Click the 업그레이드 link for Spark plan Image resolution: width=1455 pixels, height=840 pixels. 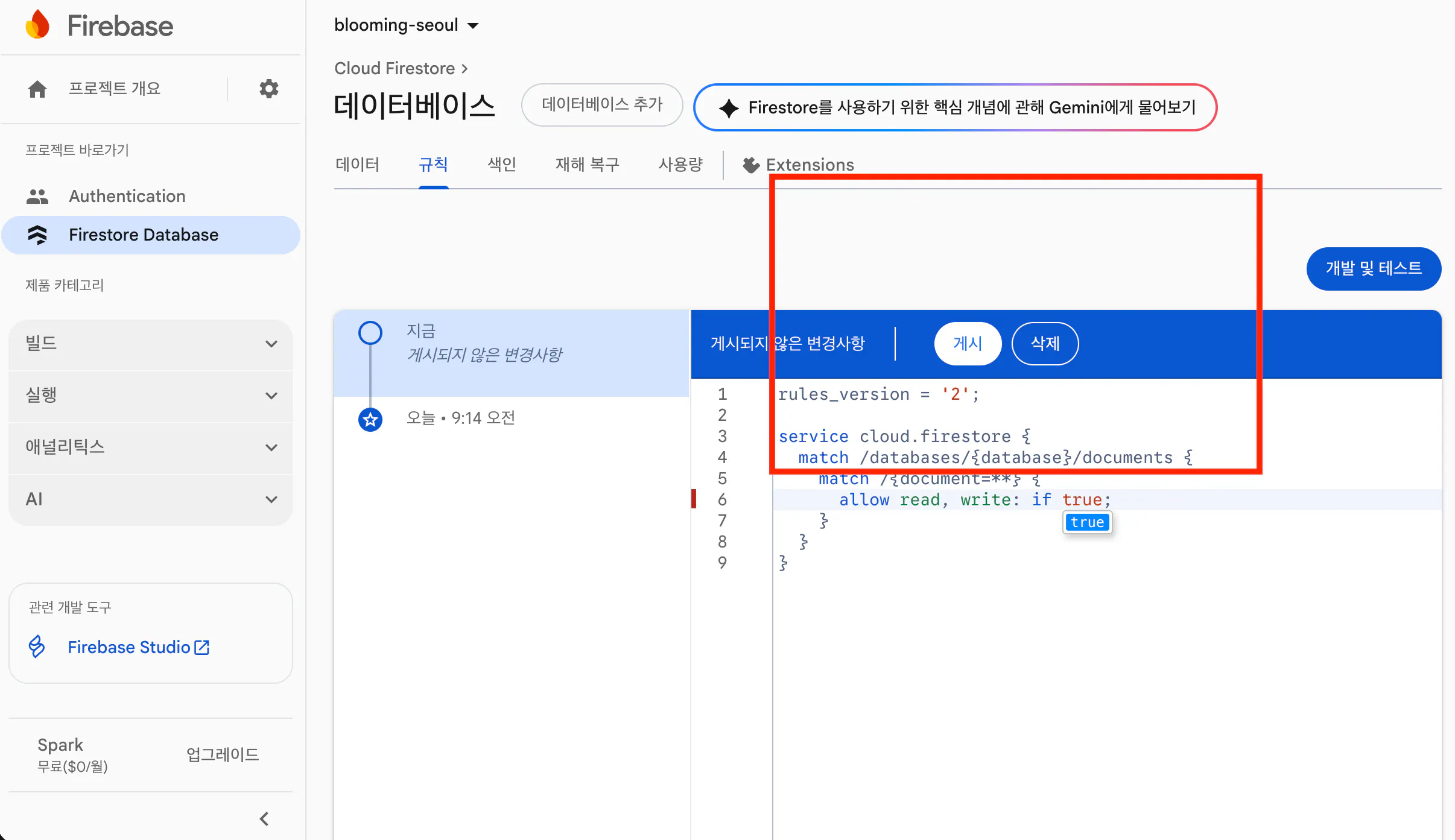coord(221,754)
